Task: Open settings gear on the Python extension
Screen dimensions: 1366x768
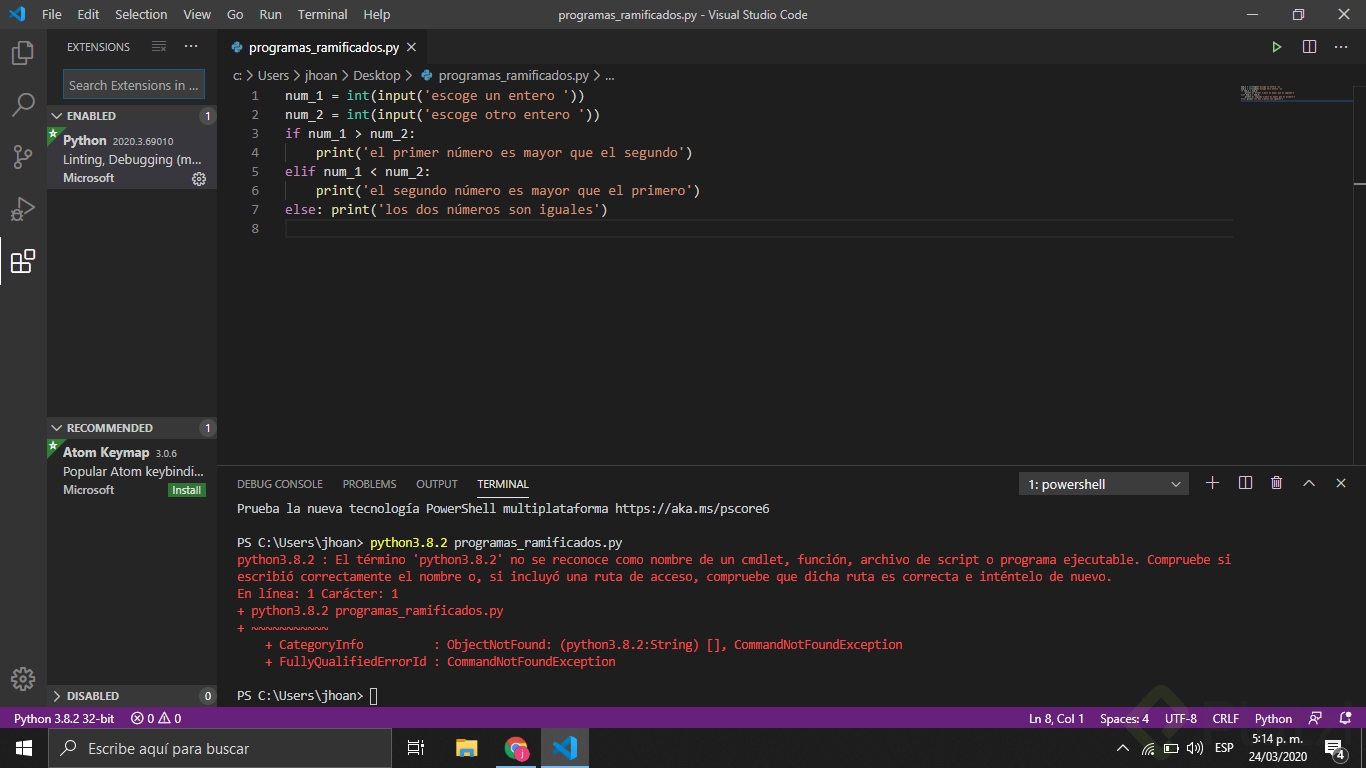Action: point(198,179)
